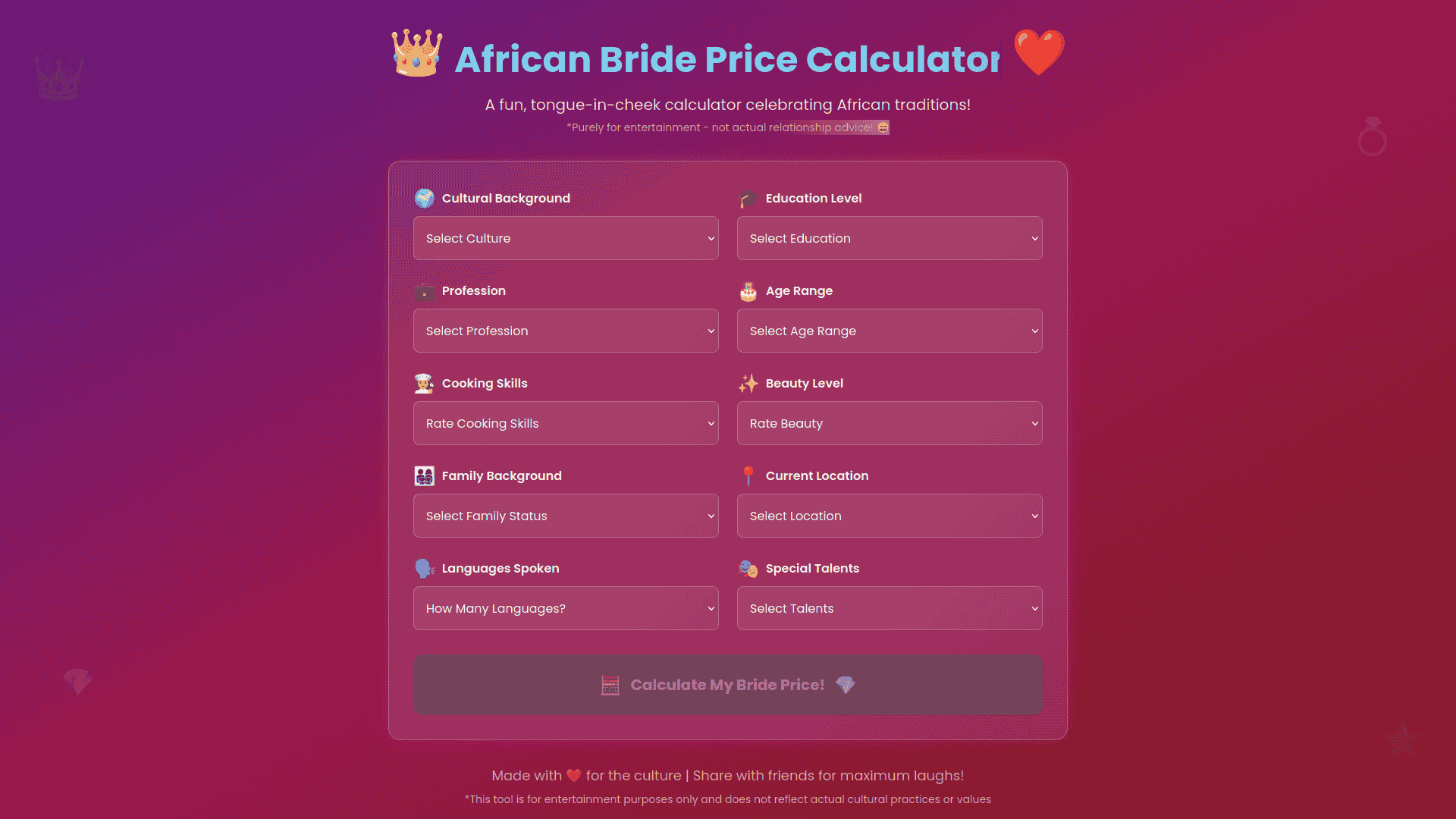The image size is (1456, 819).
Task: Click the globe icon for Cultural Background
Action: (x=425, y=199)
